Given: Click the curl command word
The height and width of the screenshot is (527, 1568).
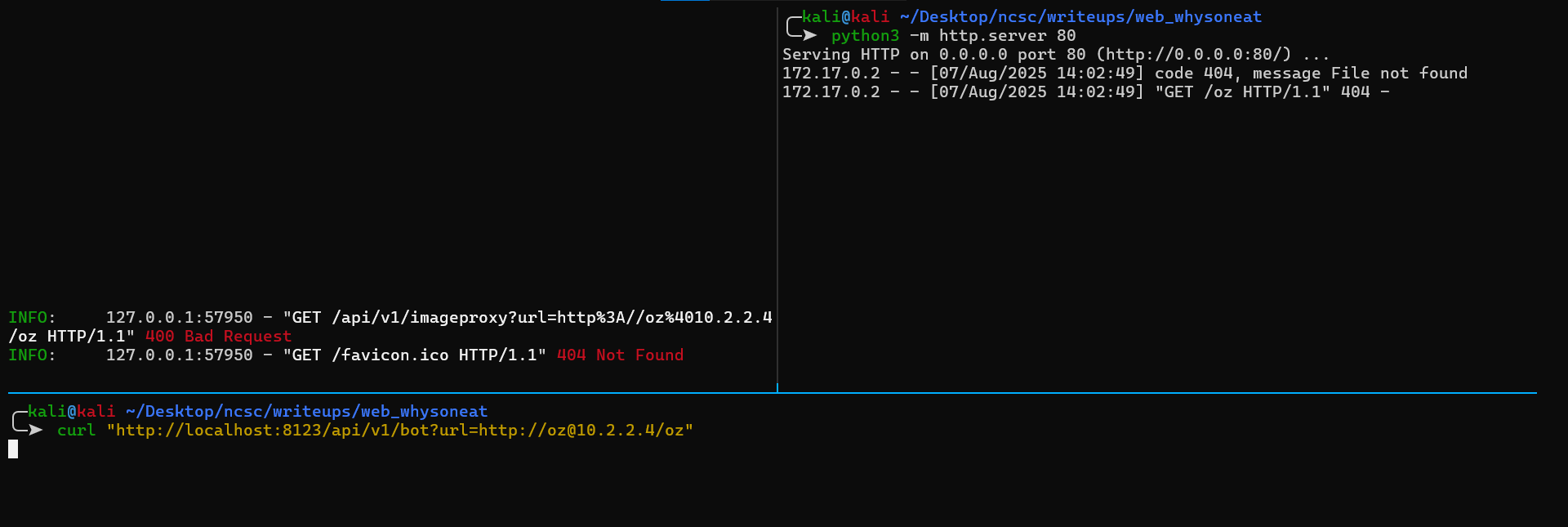Looking at the screenshot, I should tap(76, 430).
